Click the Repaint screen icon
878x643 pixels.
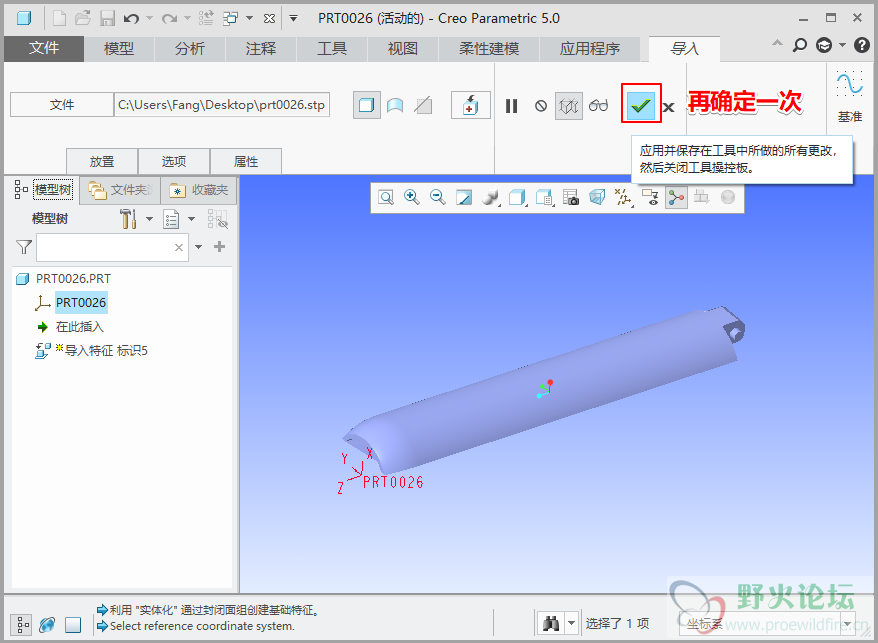[464, 197]
